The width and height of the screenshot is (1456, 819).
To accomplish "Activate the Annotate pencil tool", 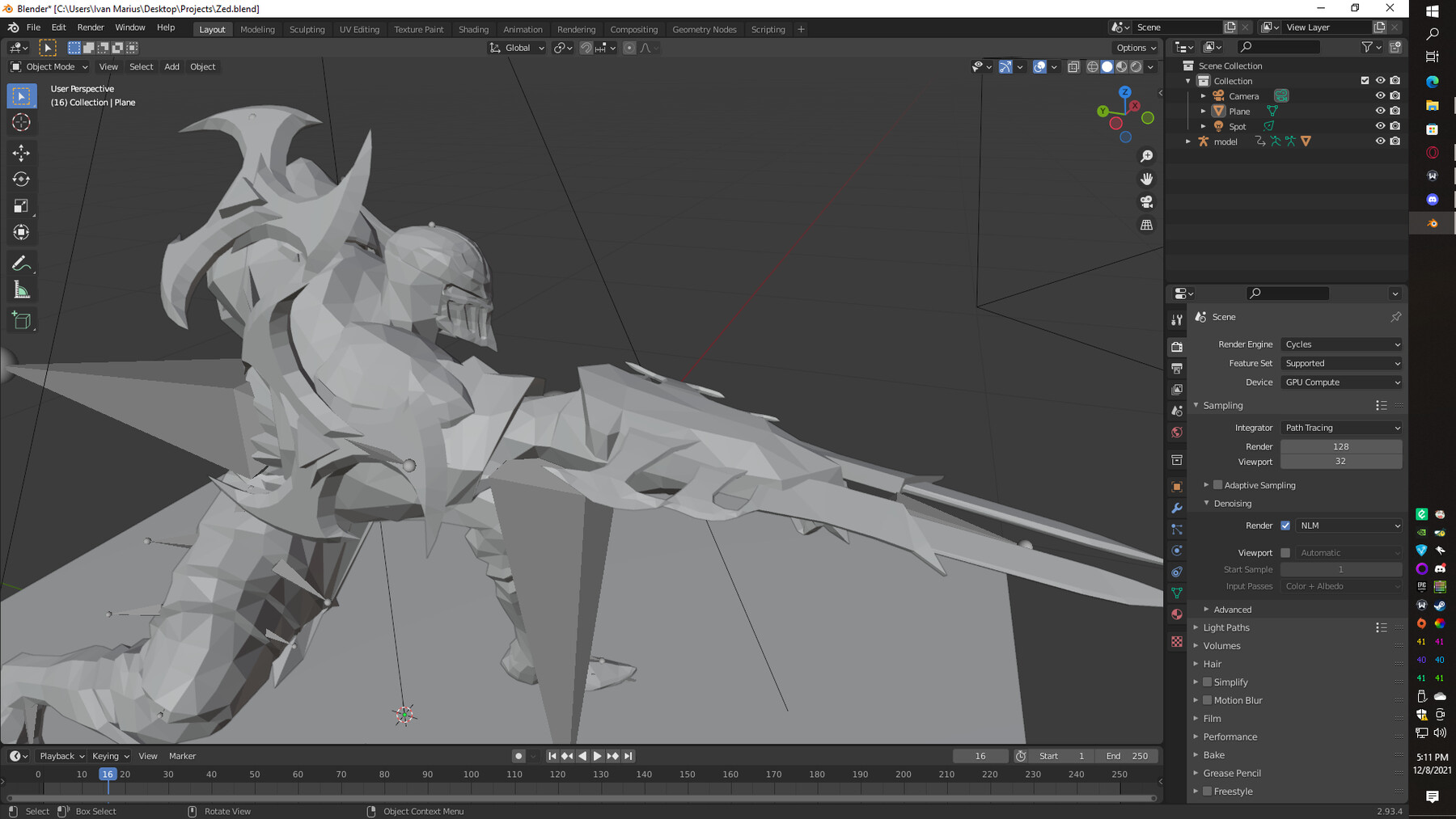I will [22, 264].
